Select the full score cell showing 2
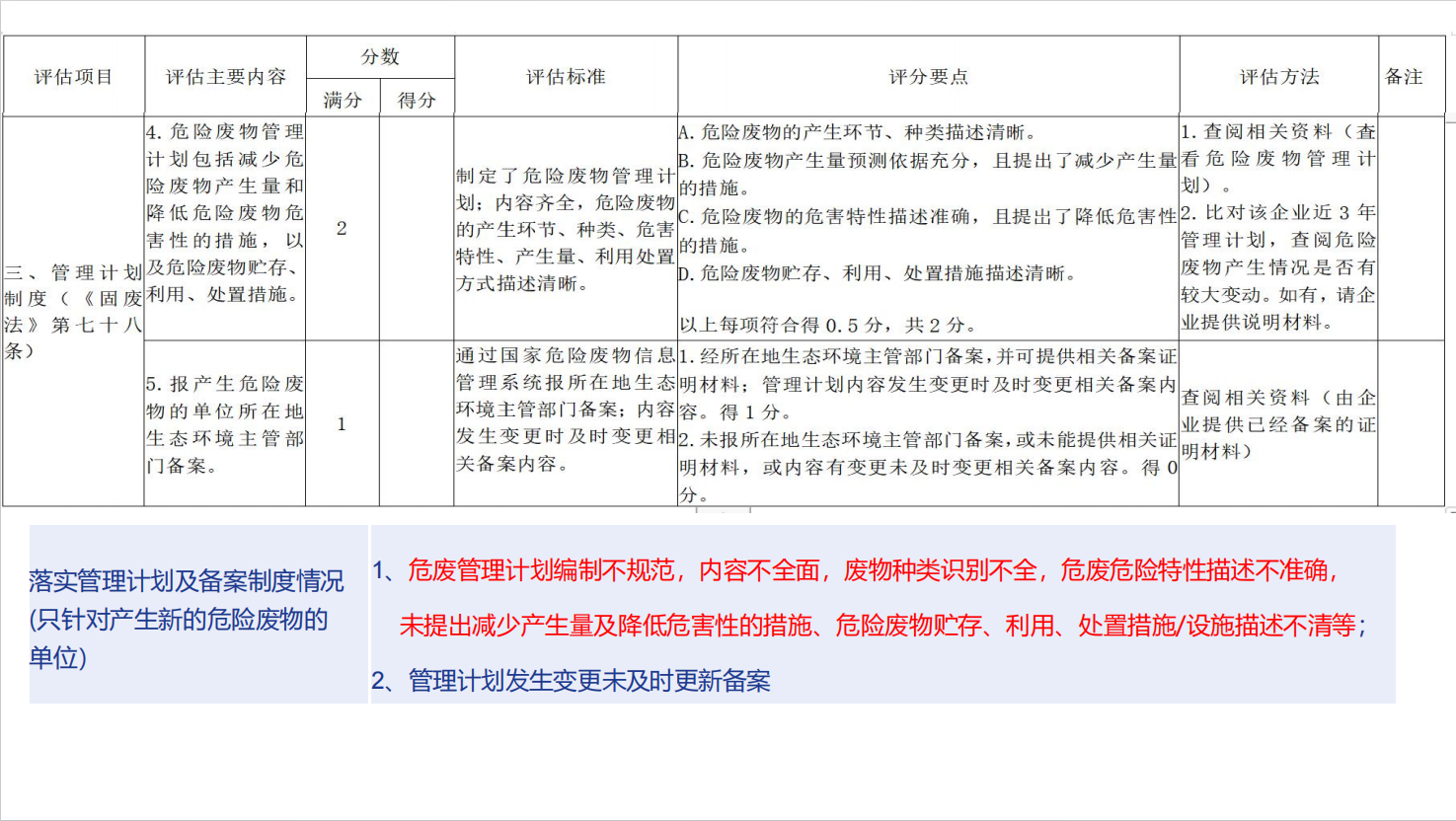 tap(342, 229)
